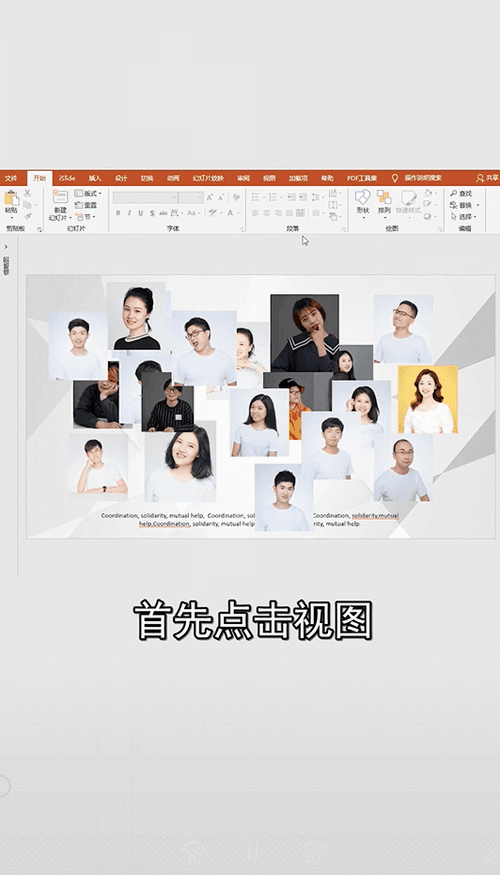Open the font name dropdown box
Image resolution: width=500 pixels, height=875 pixels.
(145, 198)
